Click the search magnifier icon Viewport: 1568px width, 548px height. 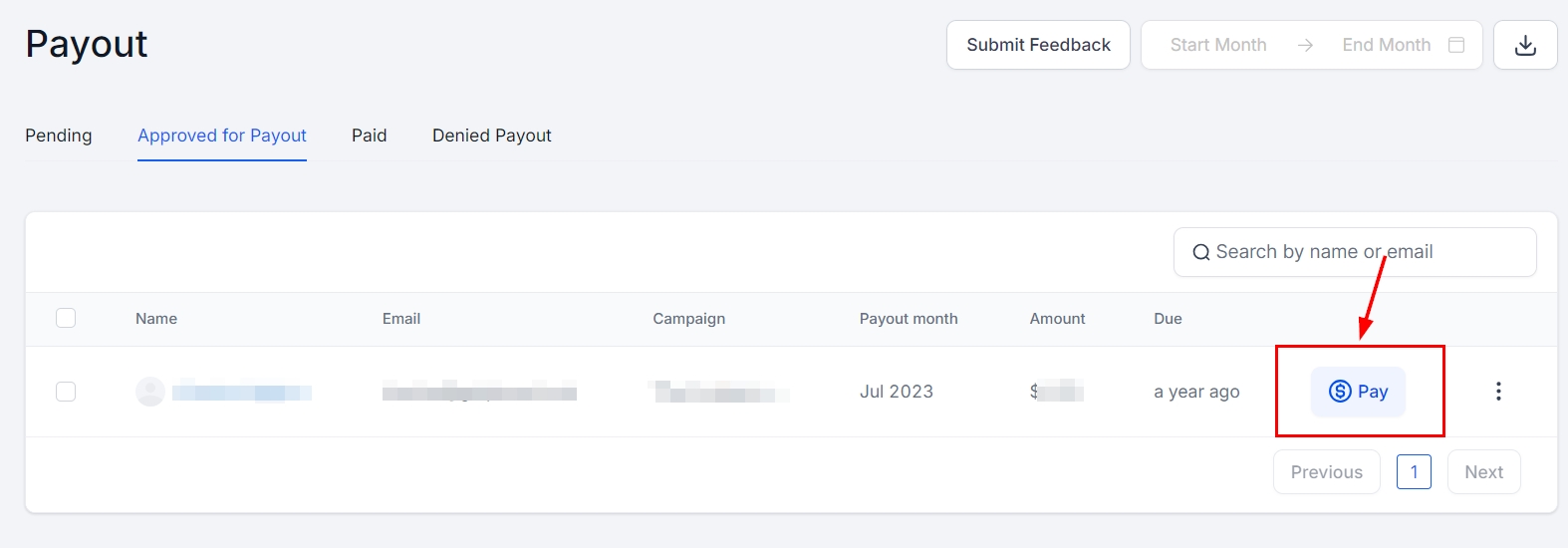pyautogui.click(x=1201, y=253)
